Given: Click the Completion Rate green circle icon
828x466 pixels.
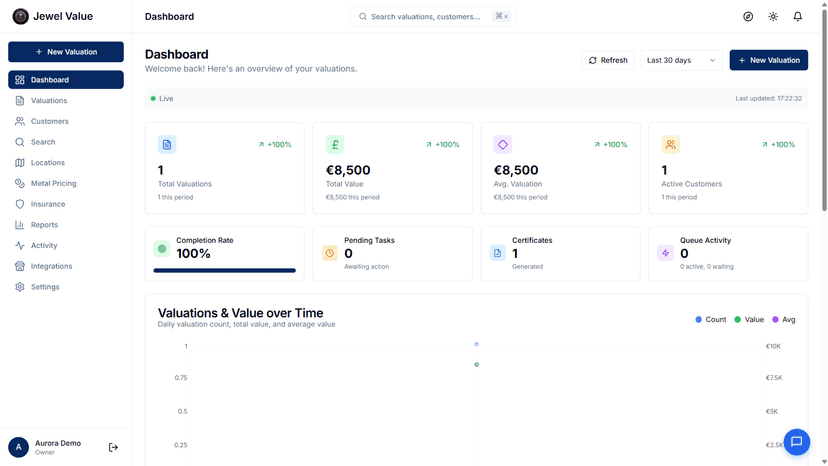Looking at the screenshot, I should click(x=162, y=249).
